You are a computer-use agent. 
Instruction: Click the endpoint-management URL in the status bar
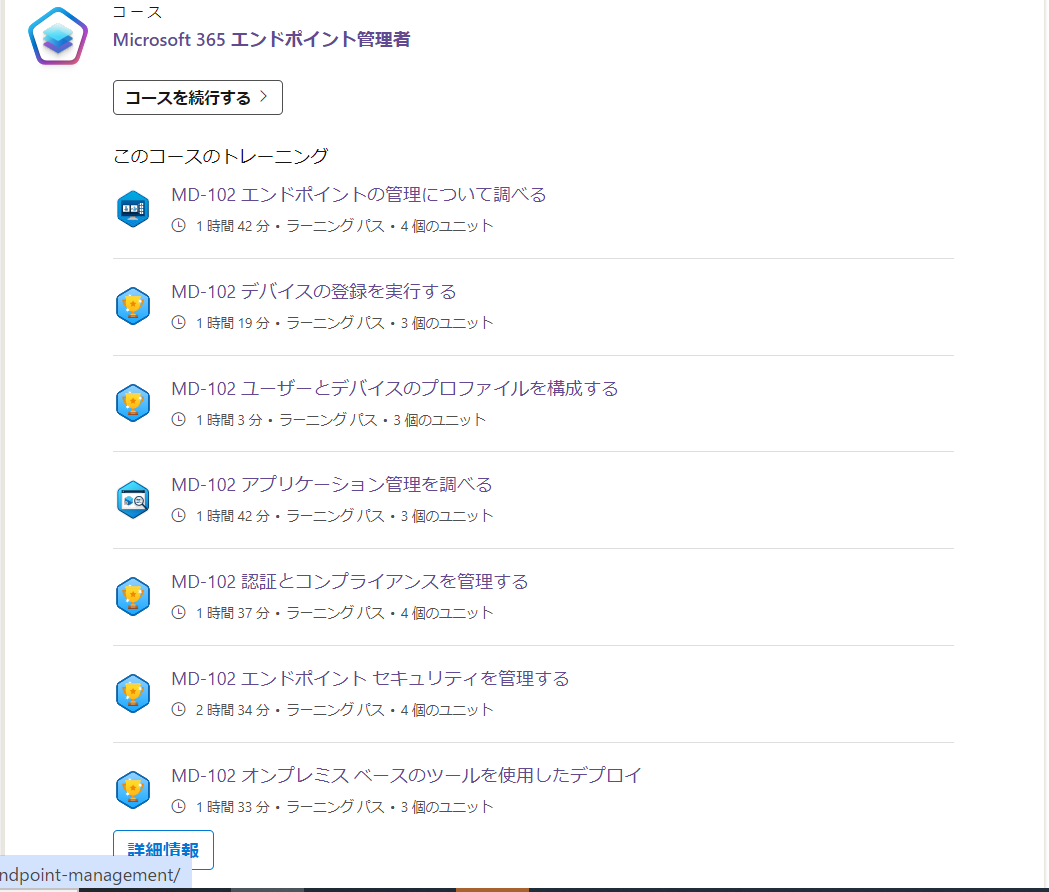click(x=90, y=873)
